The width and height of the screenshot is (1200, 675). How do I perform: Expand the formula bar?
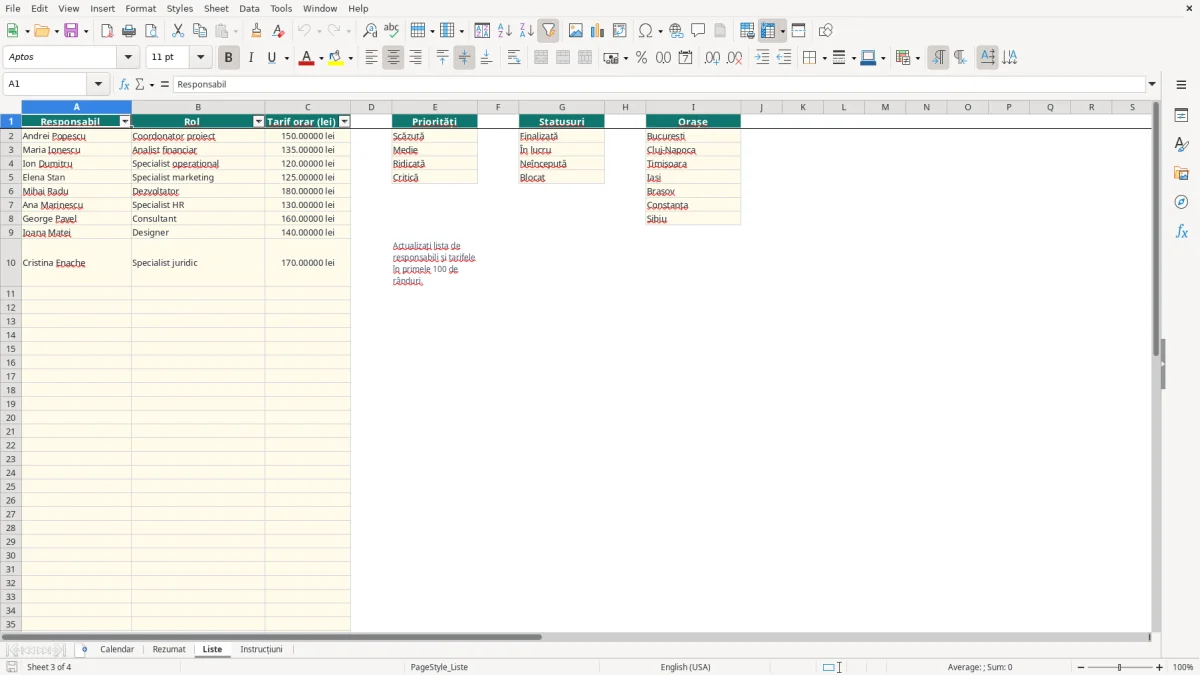coord(1152,84)
